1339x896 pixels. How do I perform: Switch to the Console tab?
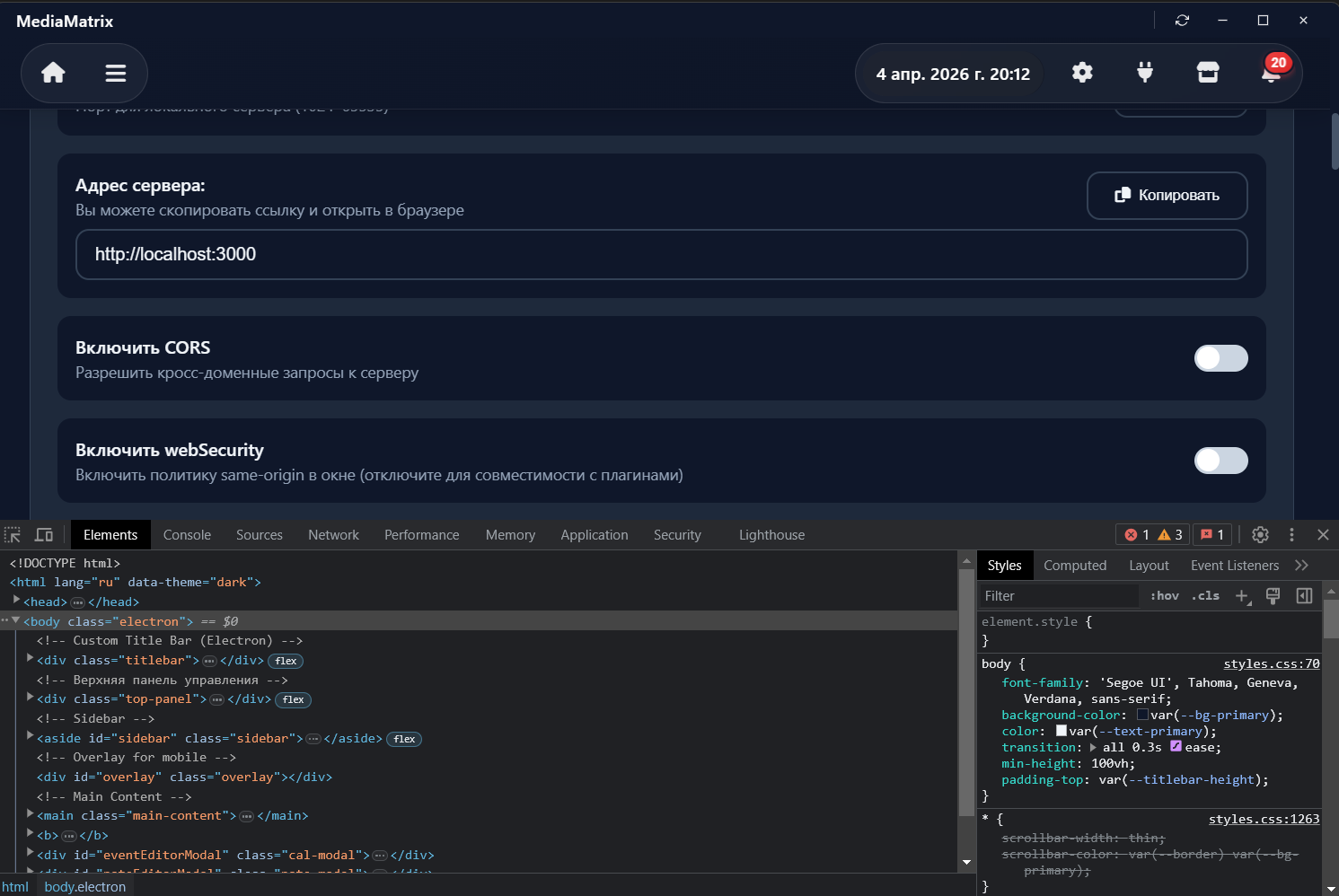click(x=187, y=535)
